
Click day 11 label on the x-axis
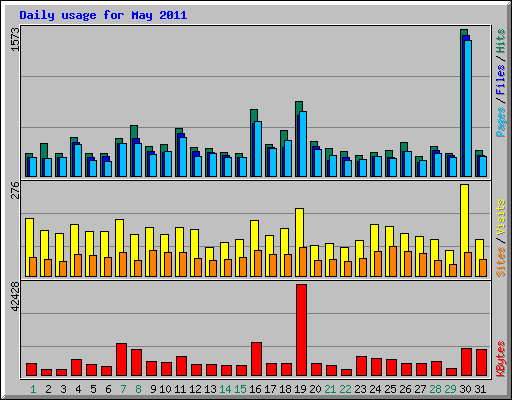(180, 389)
